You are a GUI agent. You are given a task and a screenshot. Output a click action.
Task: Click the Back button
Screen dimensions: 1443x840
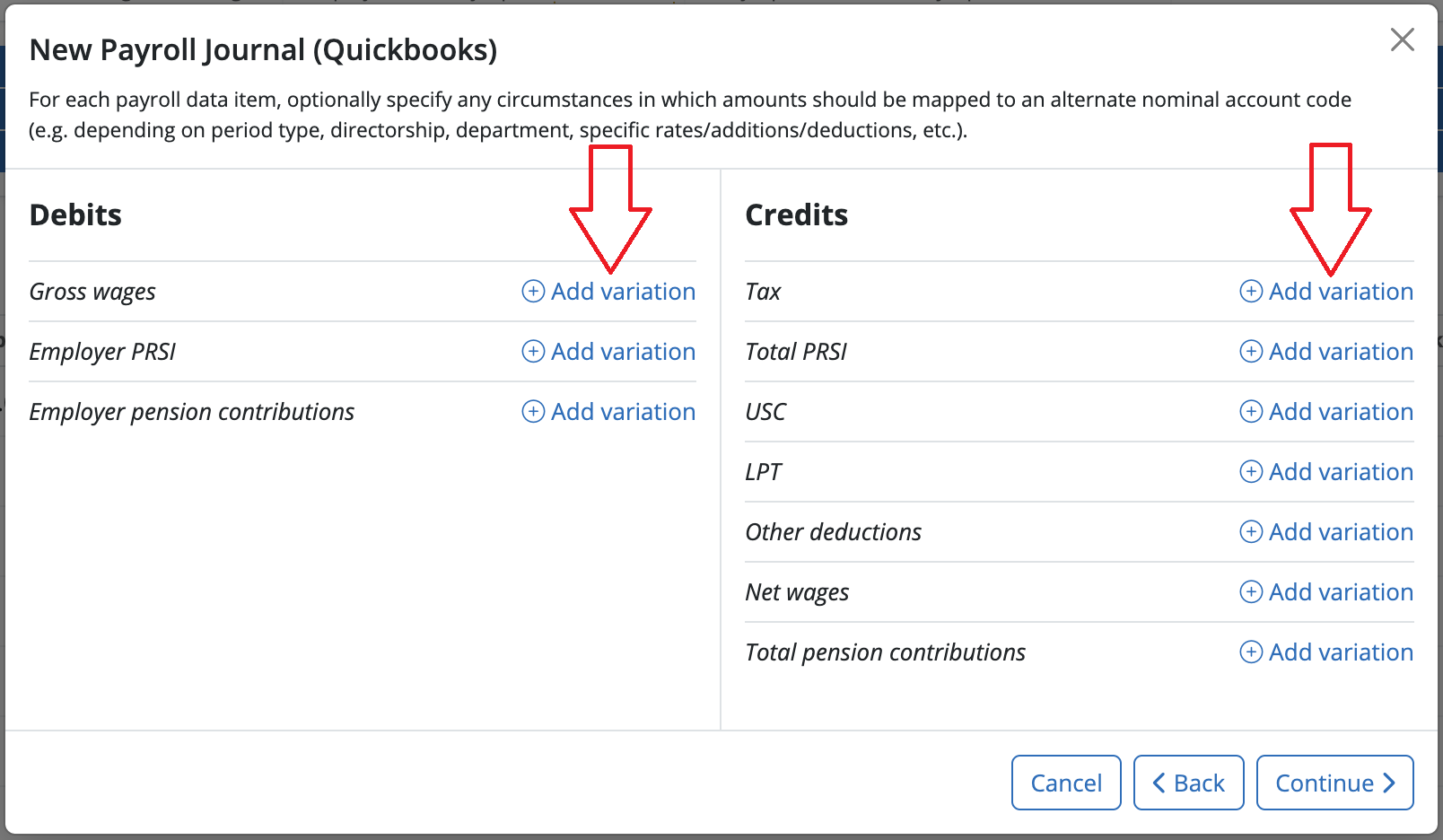(x=1188, y=782)
